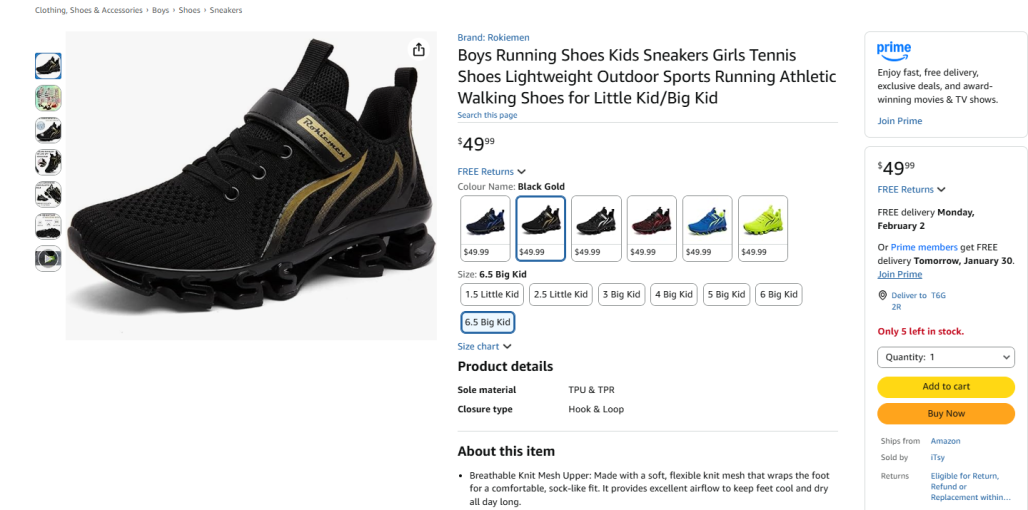The width and height of the screenshot is (1028, 510).
Task: Click the Join Prime link under Prime logo
Action: pyautogui.click(x=899, y=121)
